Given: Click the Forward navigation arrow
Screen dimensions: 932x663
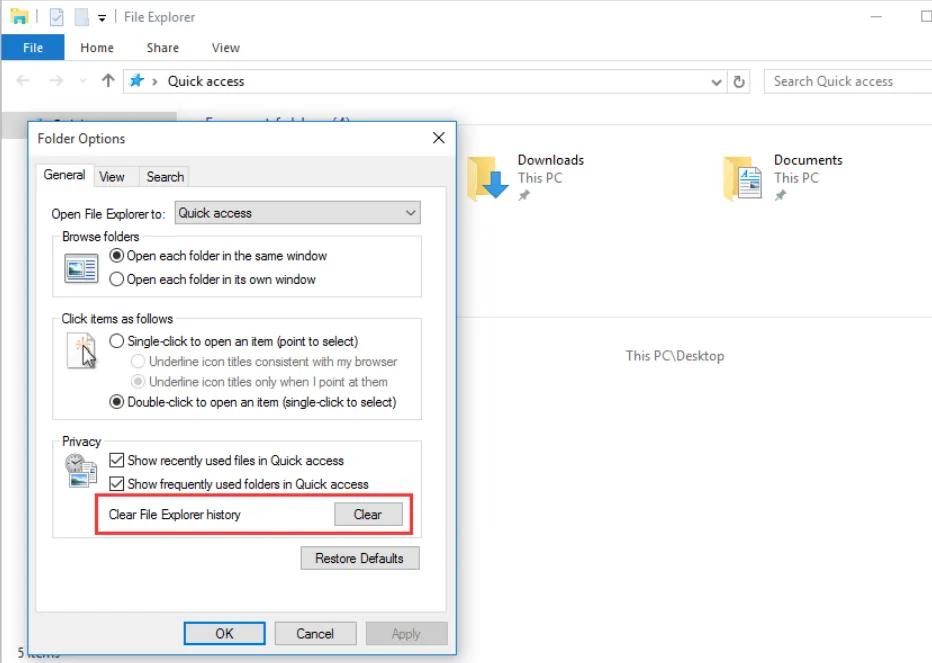Looking at the screenshot, I should point(56,81).
